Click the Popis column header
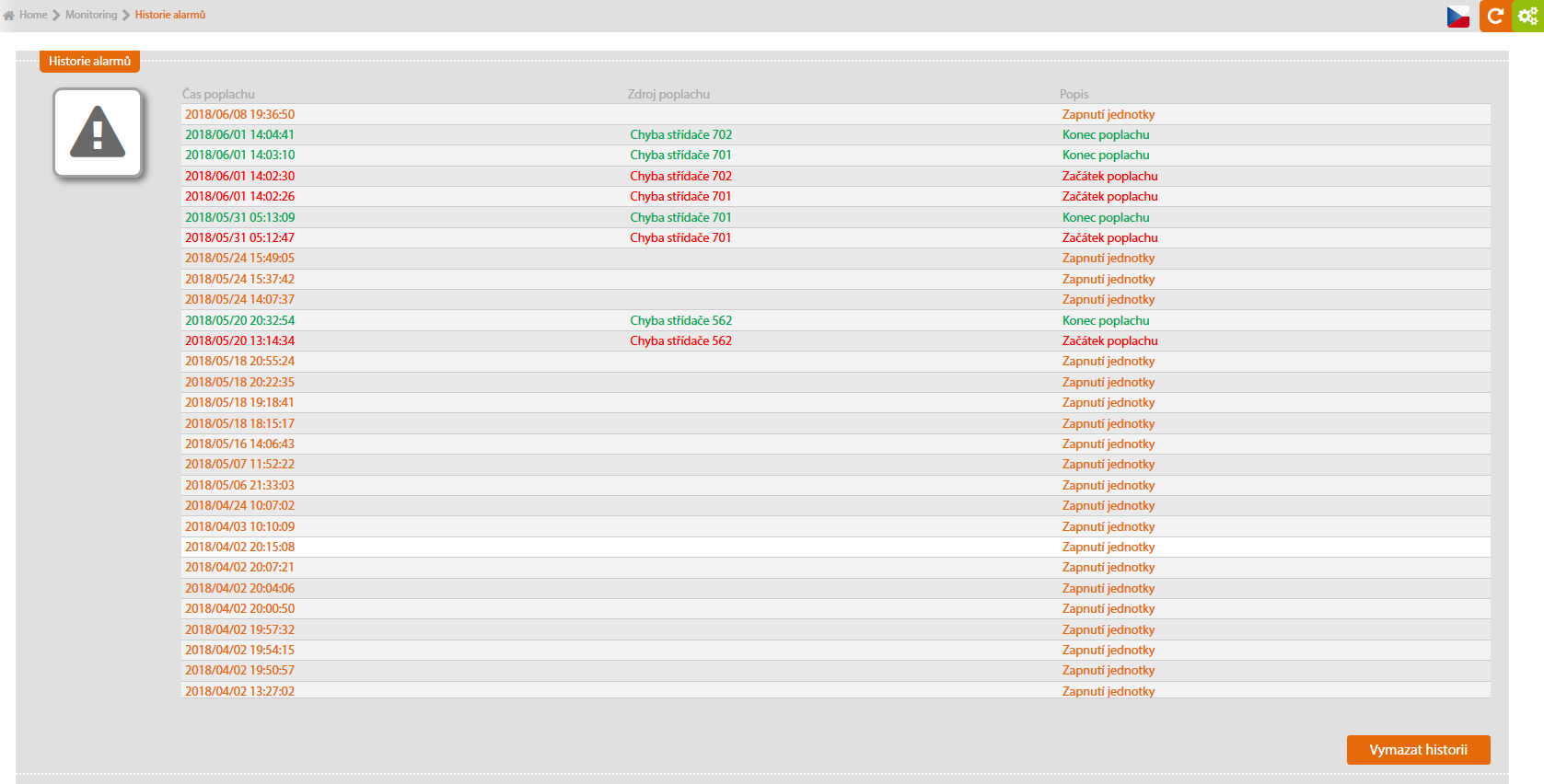Image resolution: width=1544 pixels, height=784 pixels. [1074, 94]
